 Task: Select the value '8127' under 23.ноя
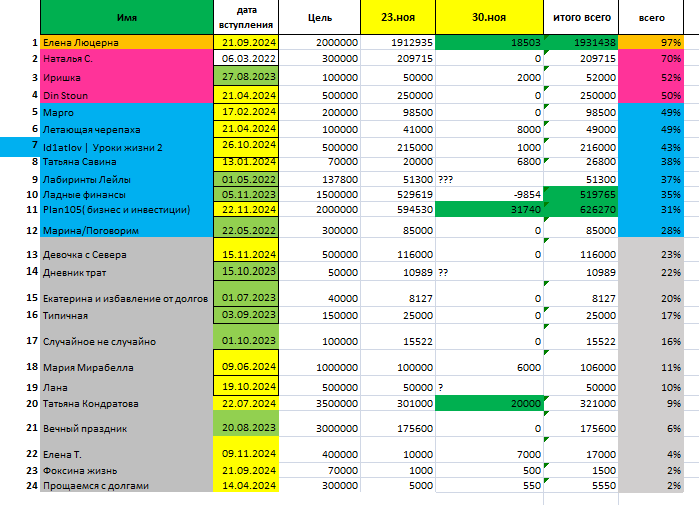click(398, 294)
